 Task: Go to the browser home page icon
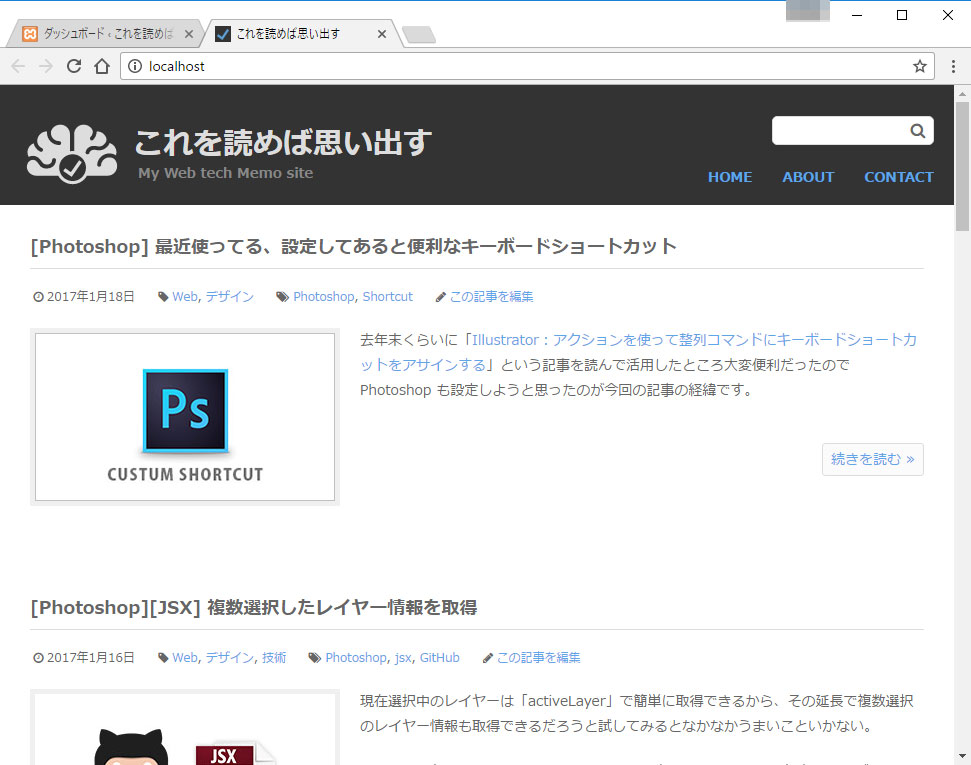point(102,66)
